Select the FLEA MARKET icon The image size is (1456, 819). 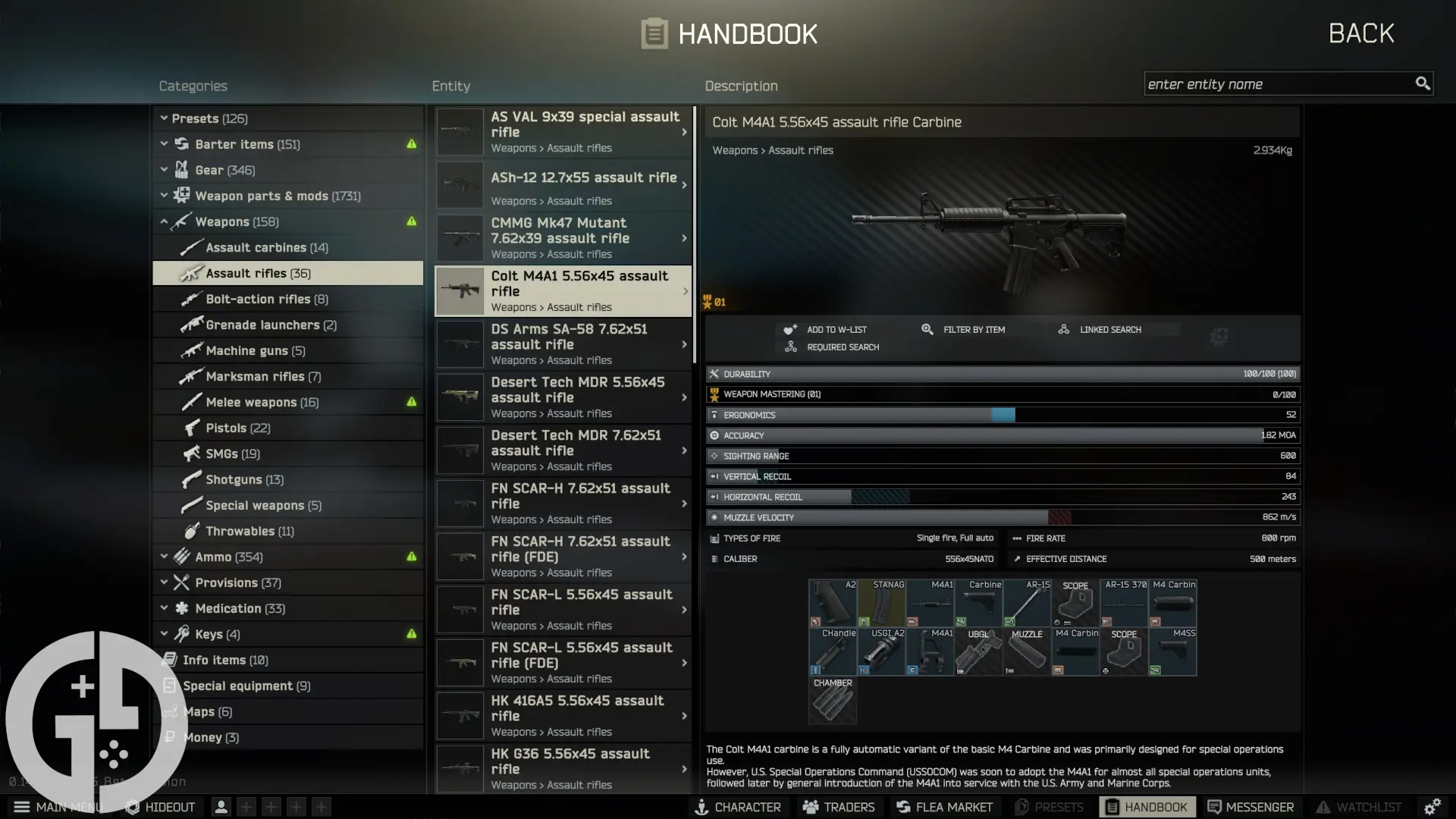[x=902, y=807]
